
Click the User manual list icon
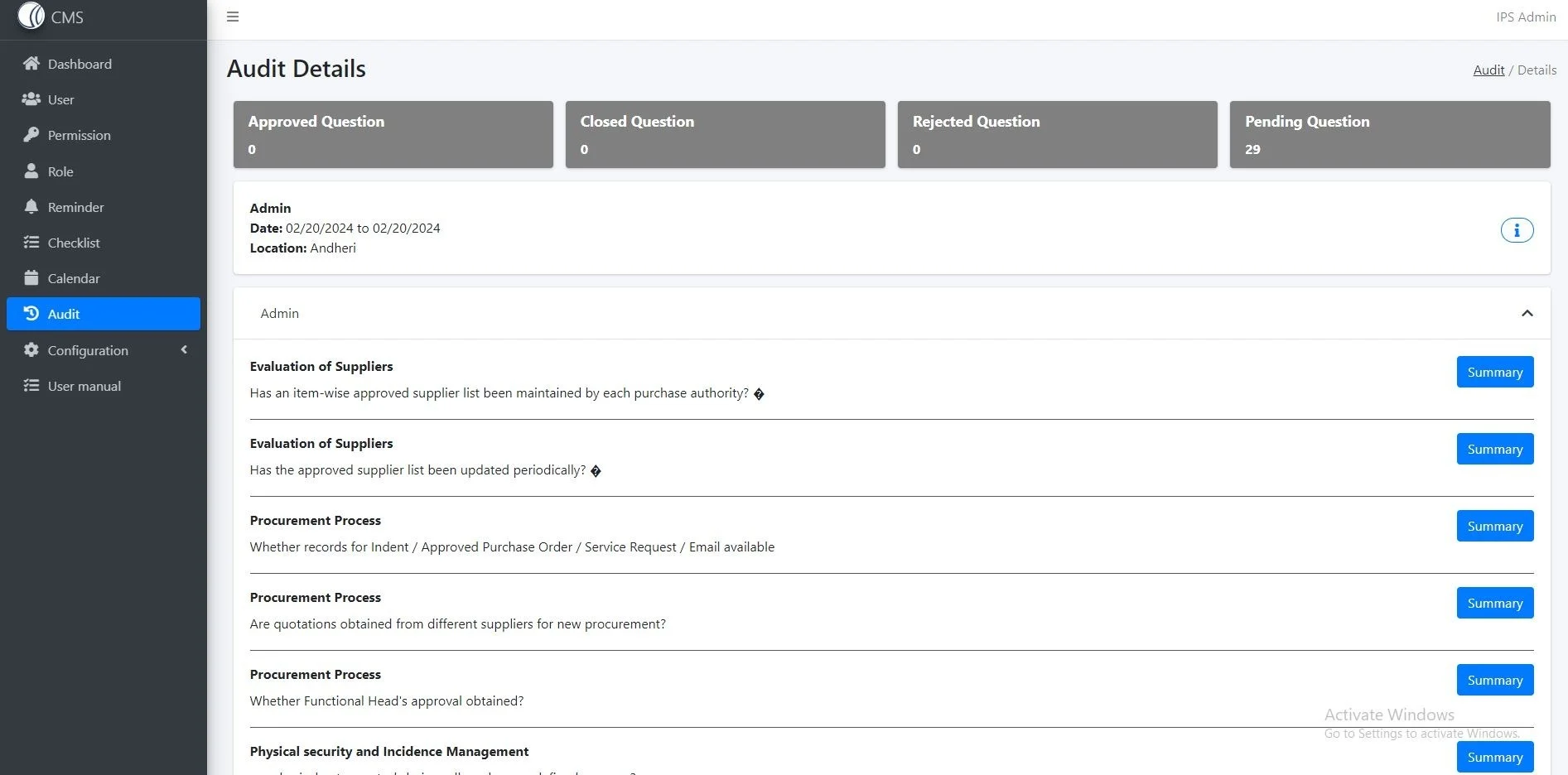31,386
